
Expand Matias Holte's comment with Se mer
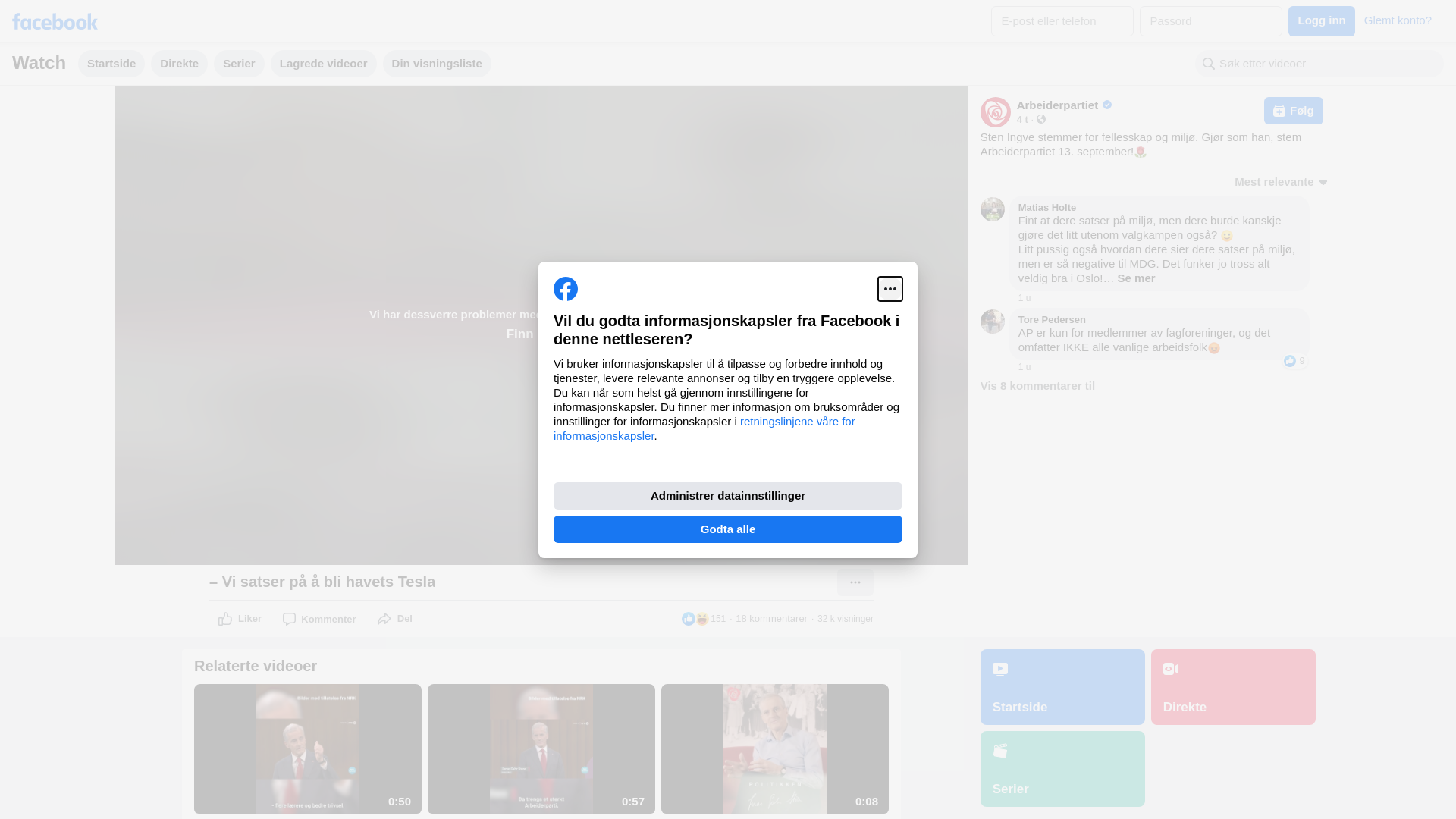tap(1136, 278)
